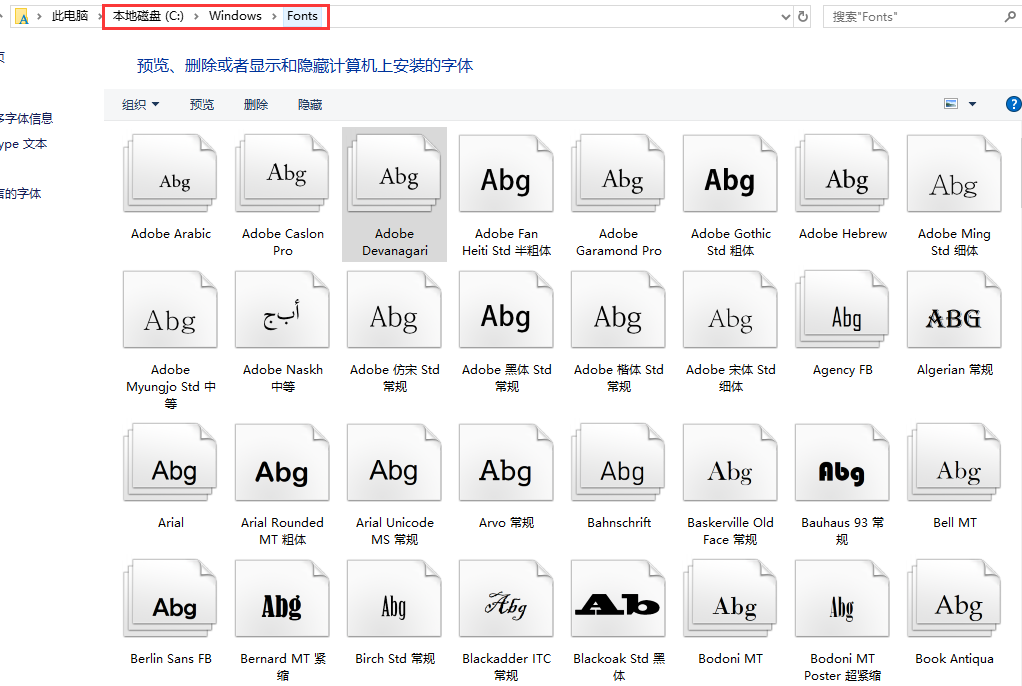Select the Baskerville Old Face font icon
Screen dimensions: 1022x686
coord(731,462)
